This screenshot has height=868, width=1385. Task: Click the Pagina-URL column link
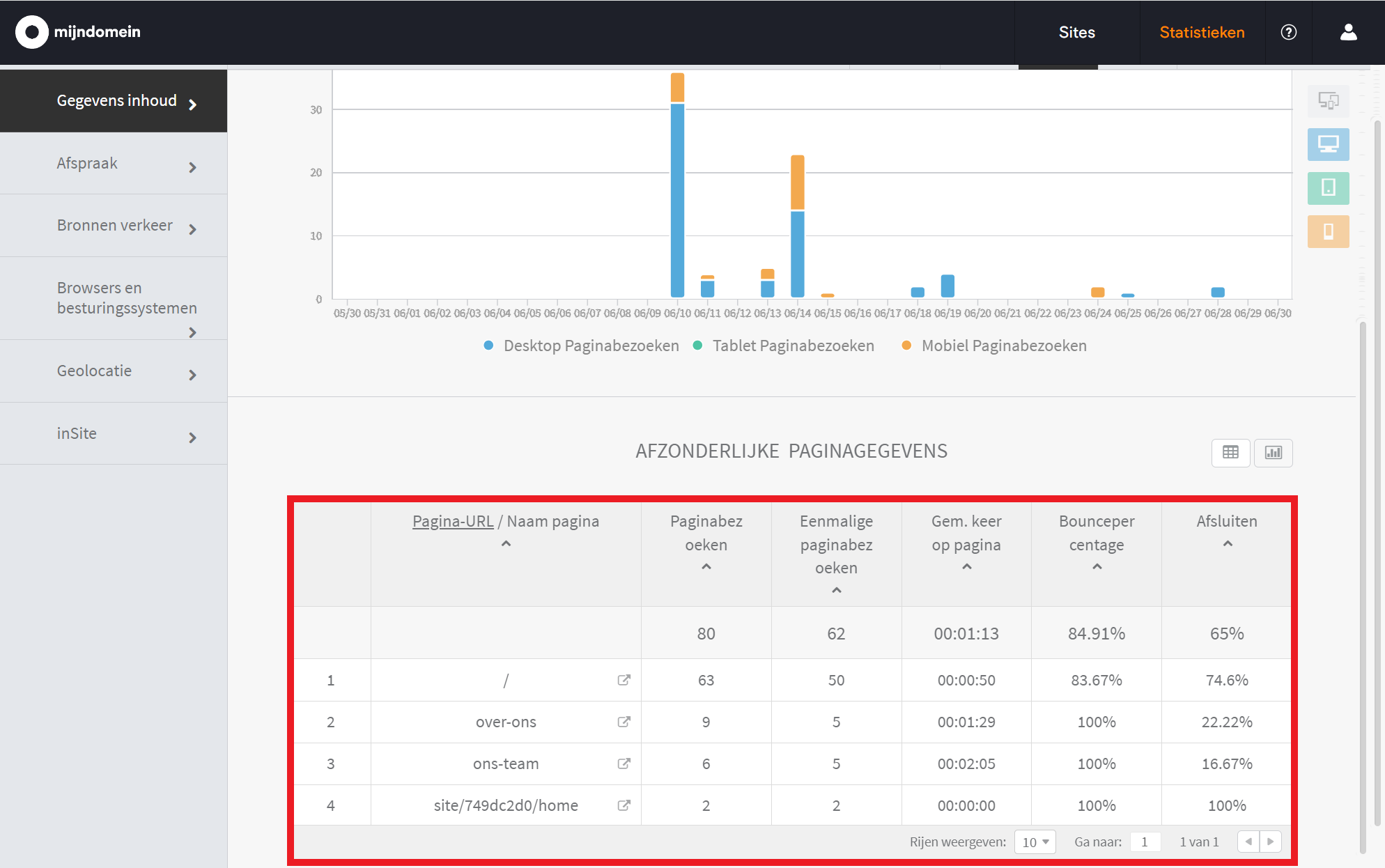coord(453,522)
